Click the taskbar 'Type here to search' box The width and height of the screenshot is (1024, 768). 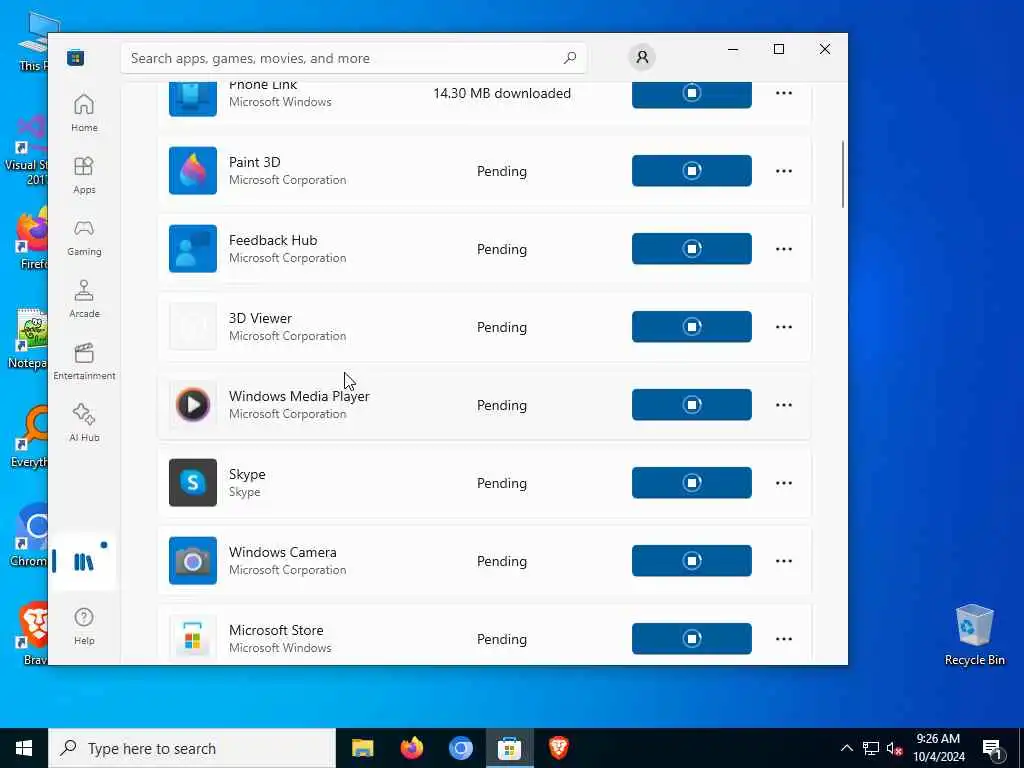click(x=192, y=748)
